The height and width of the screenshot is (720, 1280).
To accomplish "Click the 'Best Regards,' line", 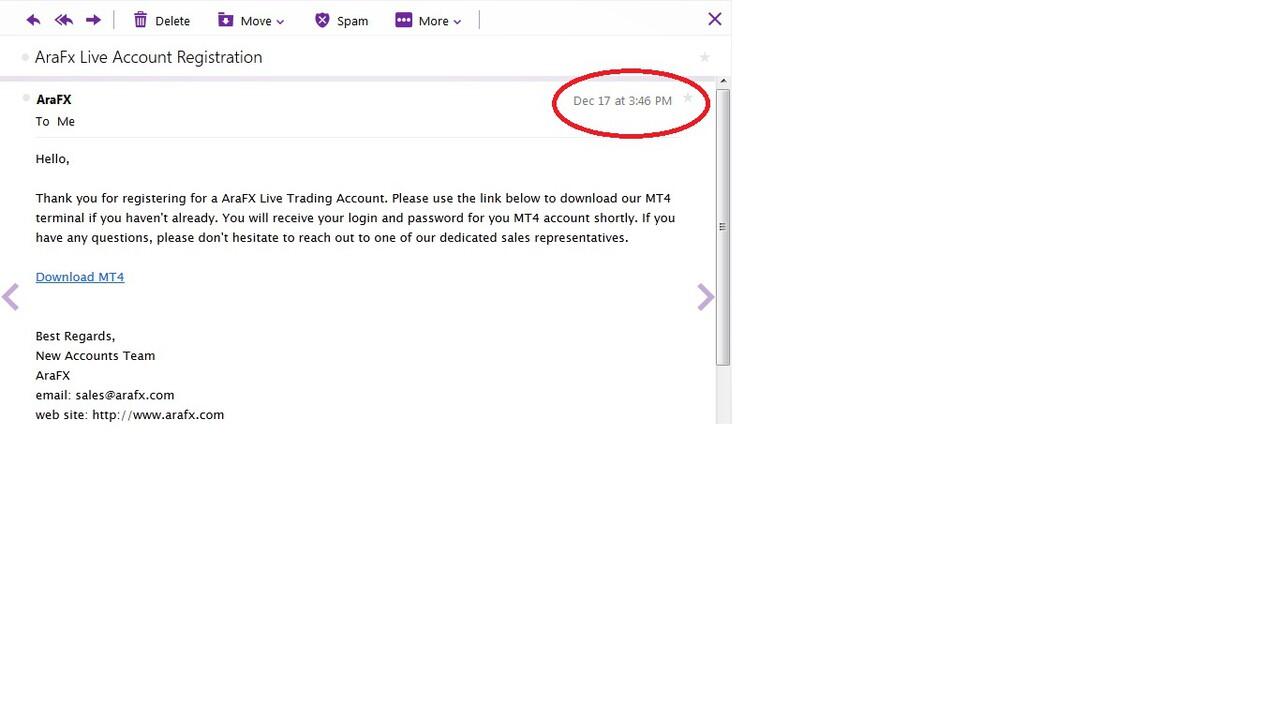I will (x=75, y=336).
